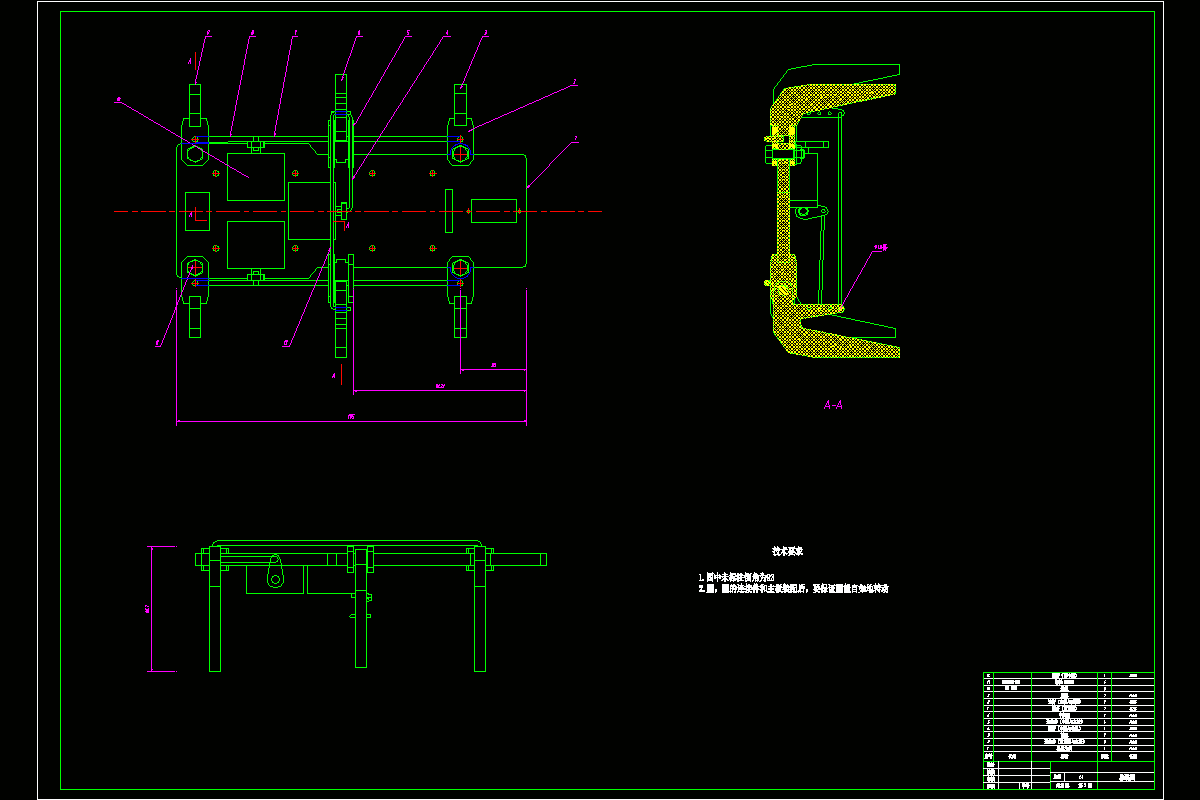Click the A-A section view label
1200x800 pixels.
832,405
